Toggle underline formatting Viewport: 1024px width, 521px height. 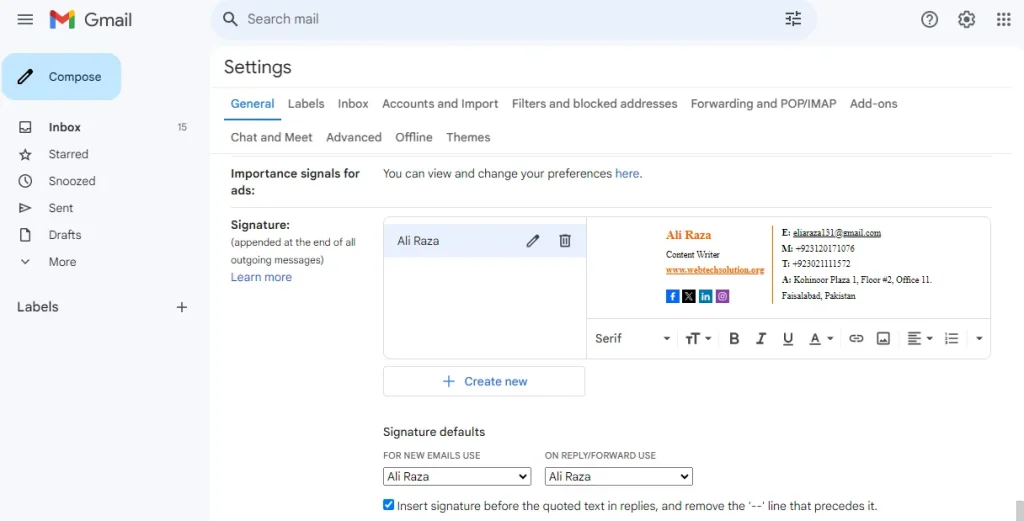click(788, 338)
